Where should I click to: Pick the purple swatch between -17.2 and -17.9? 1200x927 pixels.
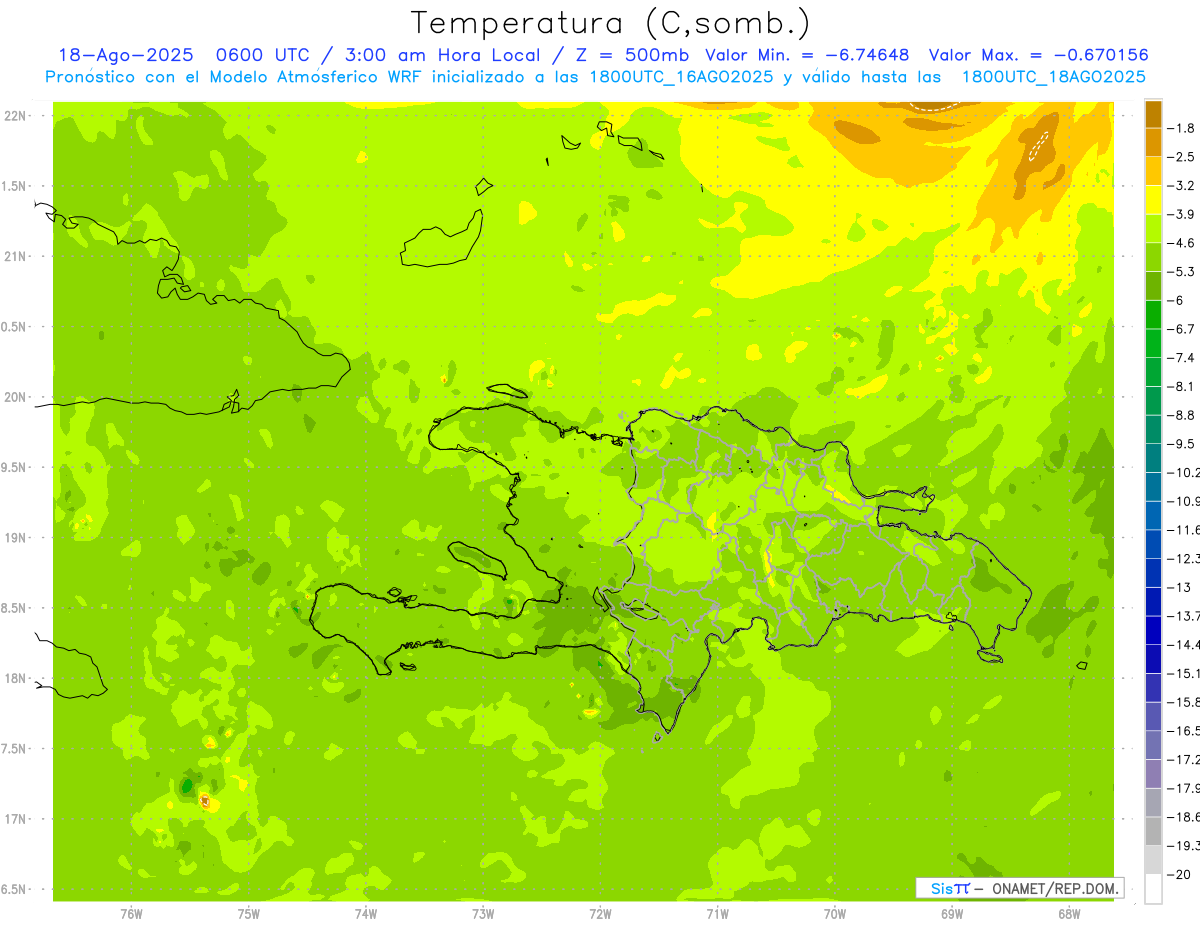1153,774
